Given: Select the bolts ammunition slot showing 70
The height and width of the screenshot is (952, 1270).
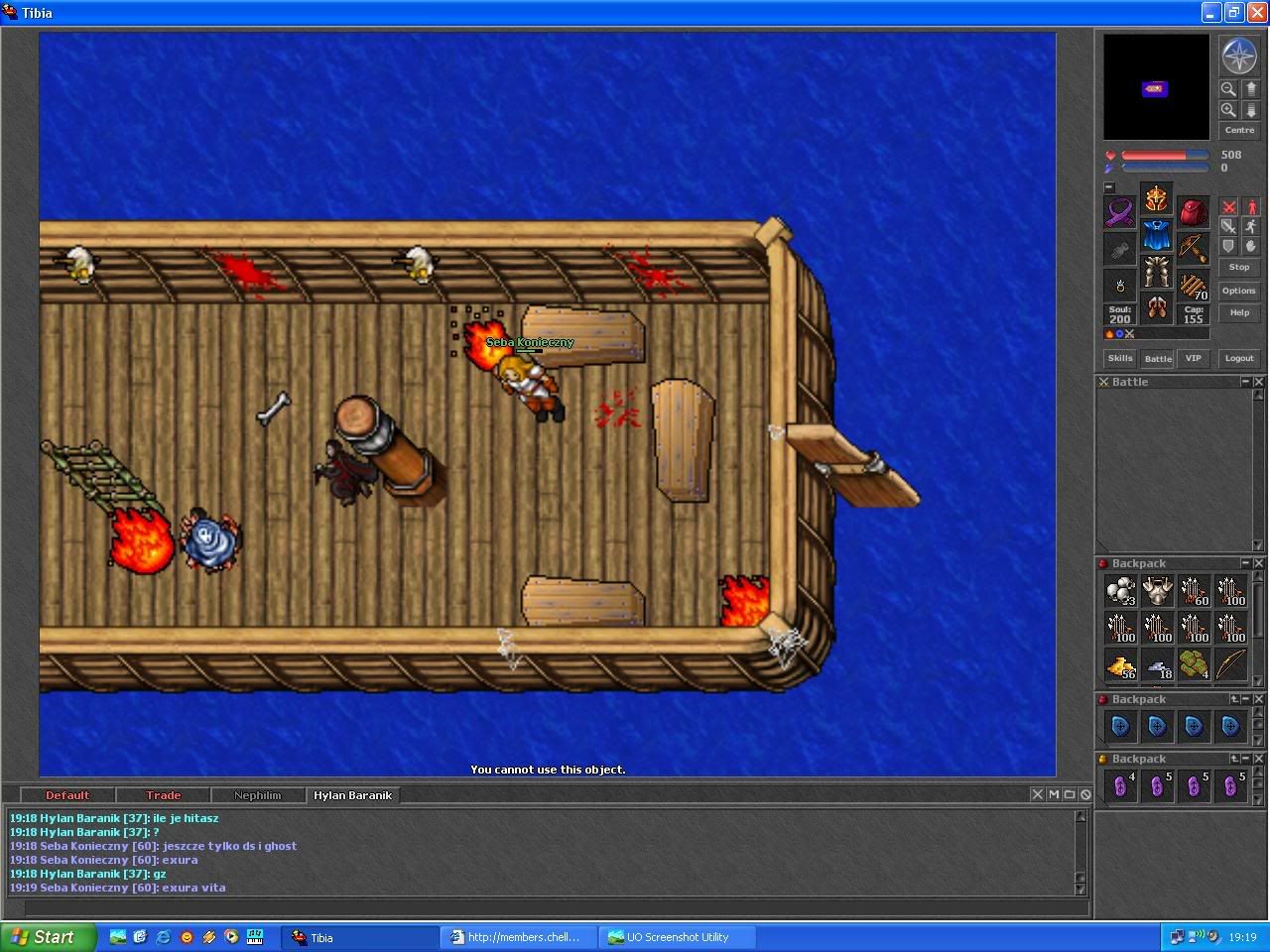Looking at the screenshot, I should [x=1193, y=286].
